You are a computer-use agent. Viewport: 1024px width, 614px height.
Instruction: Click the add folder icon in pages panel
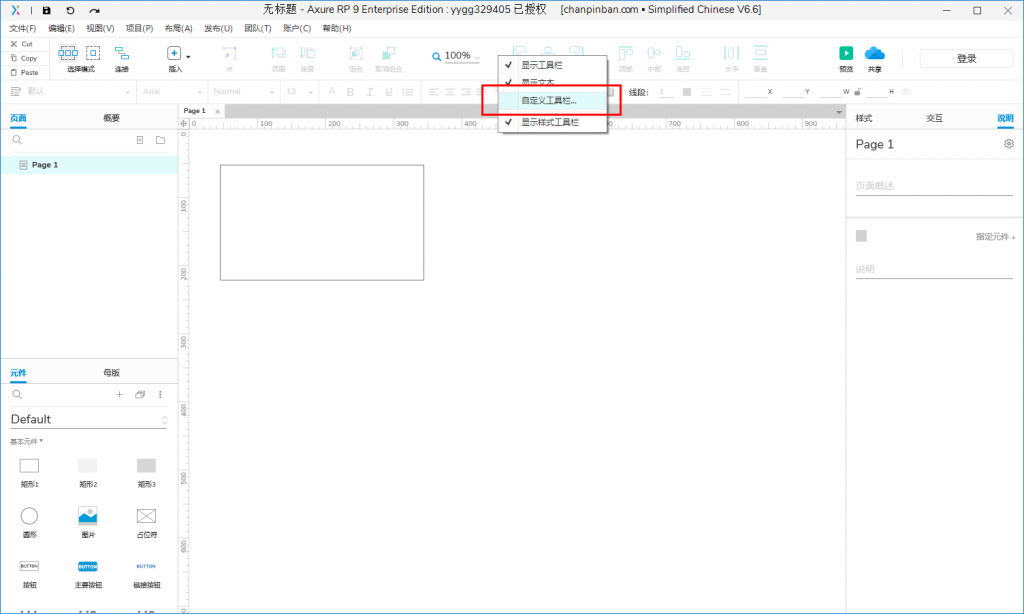(160, 140)
